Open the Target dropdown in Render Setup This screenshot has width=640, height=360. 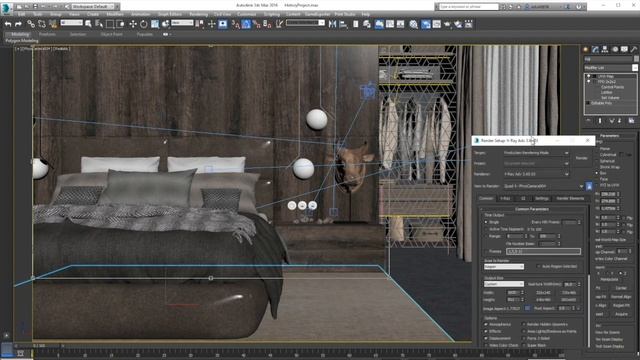point(536,153)
